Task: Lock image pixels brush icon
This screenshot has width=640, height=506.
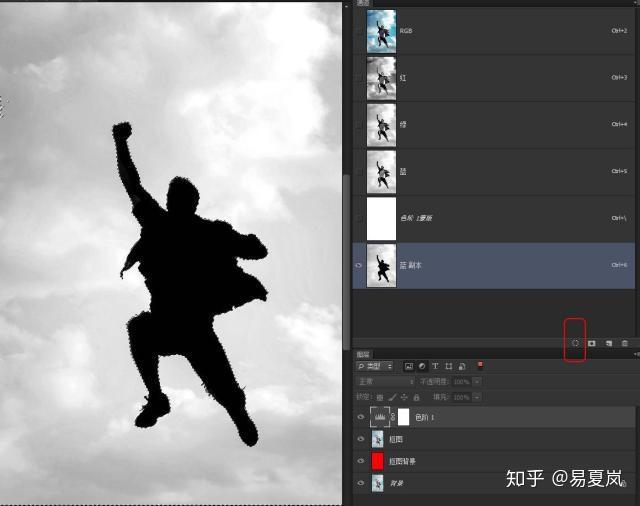Action: [x=392, y=397]
